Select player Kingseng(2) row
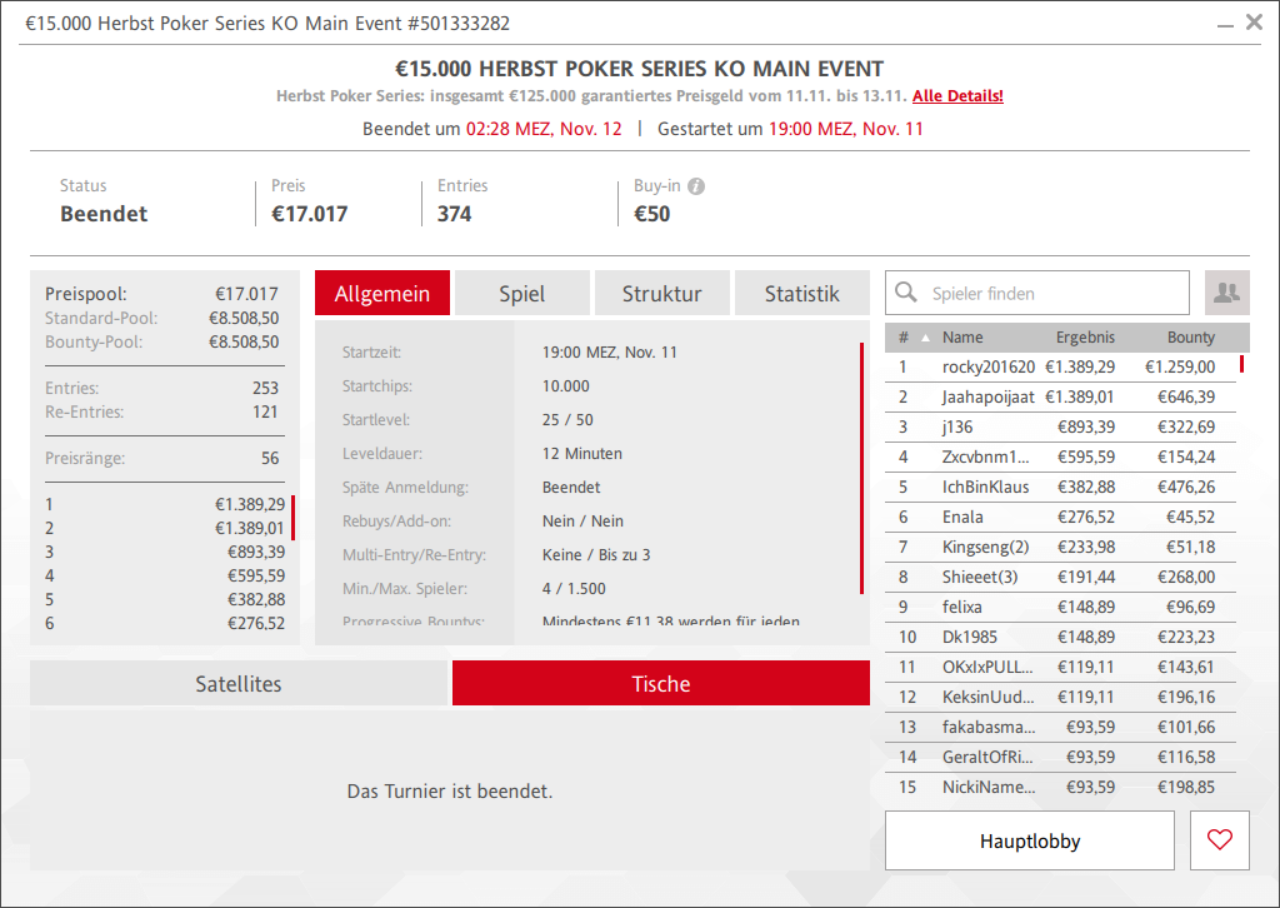The width and height of the screenshot is (1280, 908). (x=1060, y=547)
